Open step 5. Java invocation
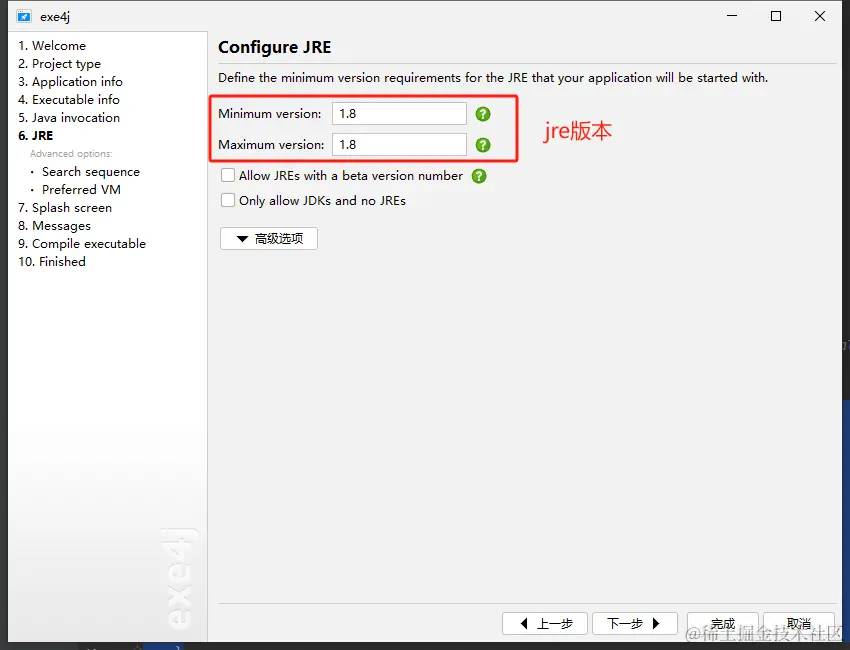The height and width of the screenshot is (650, 850). tap(69, 118)
